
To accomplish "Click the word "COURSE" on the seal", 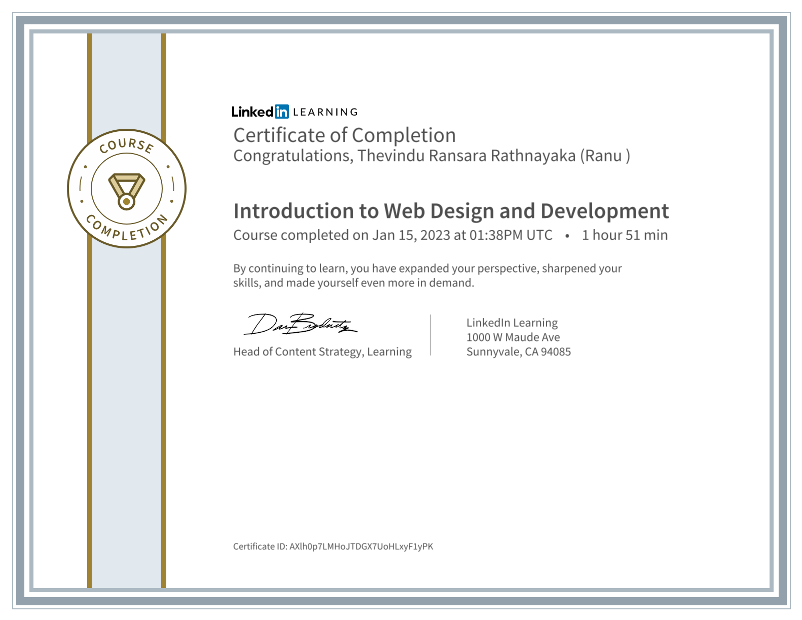I will coord(126,148).
